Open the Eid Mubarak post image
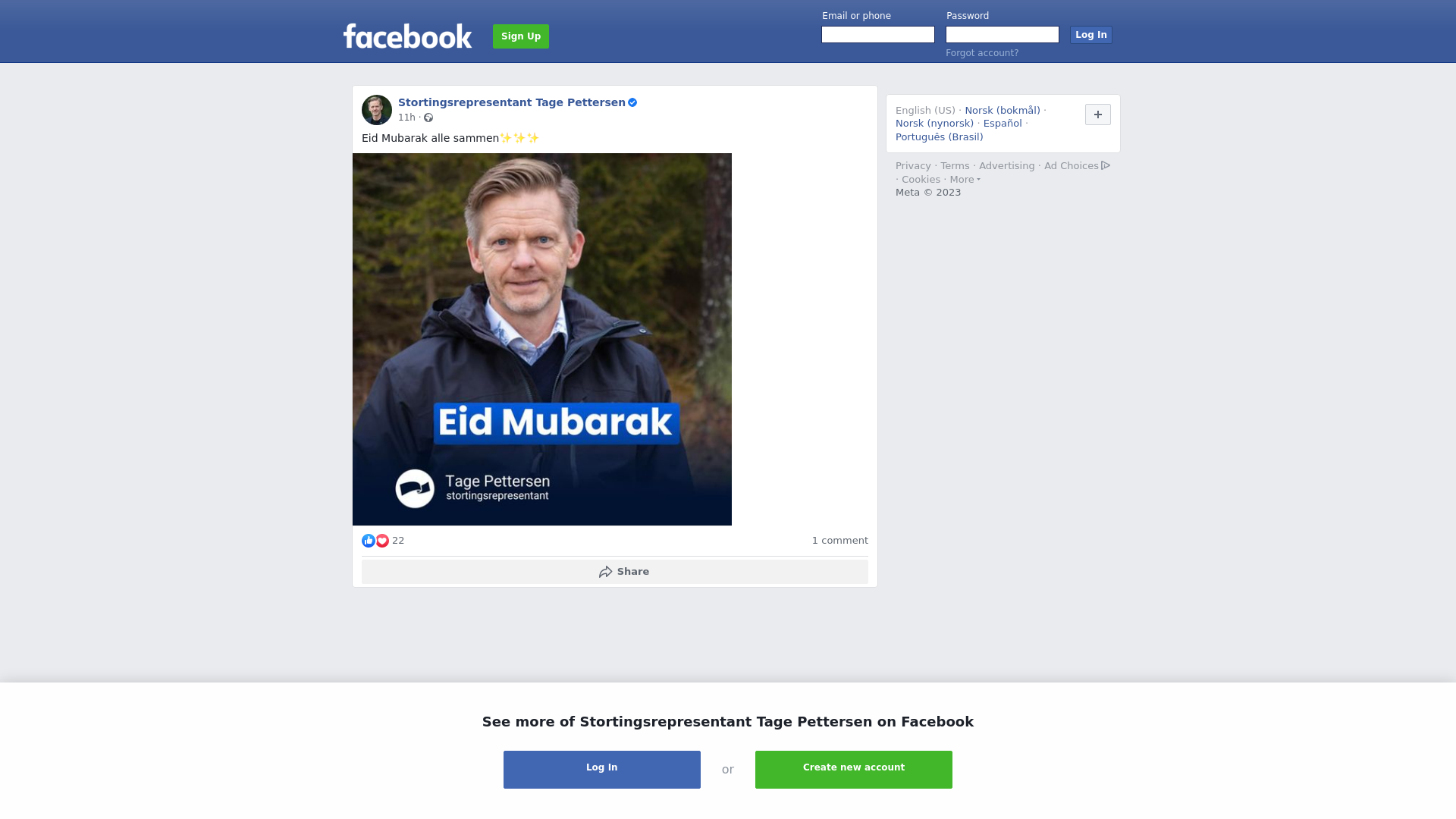1456x819 pixels. pyautogui.click(x=542, y=339)
